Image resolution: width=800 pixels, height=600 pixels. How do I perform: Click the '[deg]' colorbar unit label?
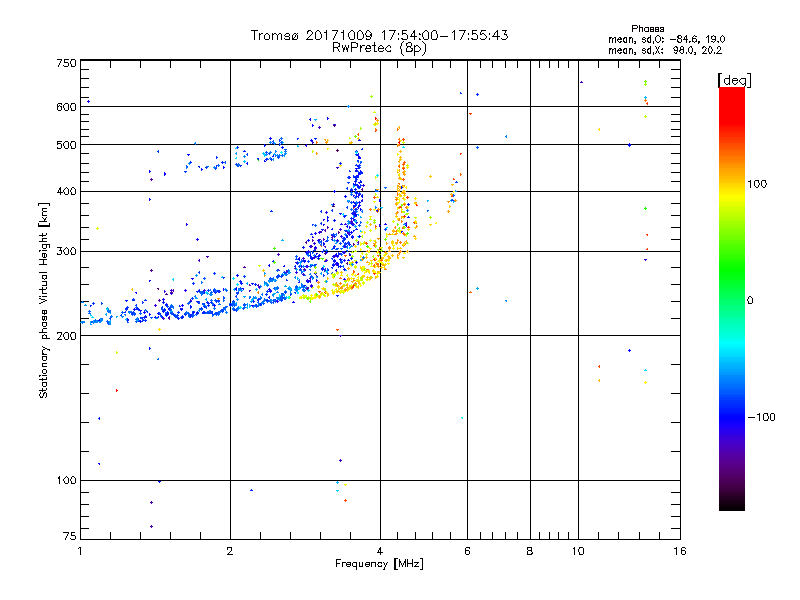pos(734,80)
